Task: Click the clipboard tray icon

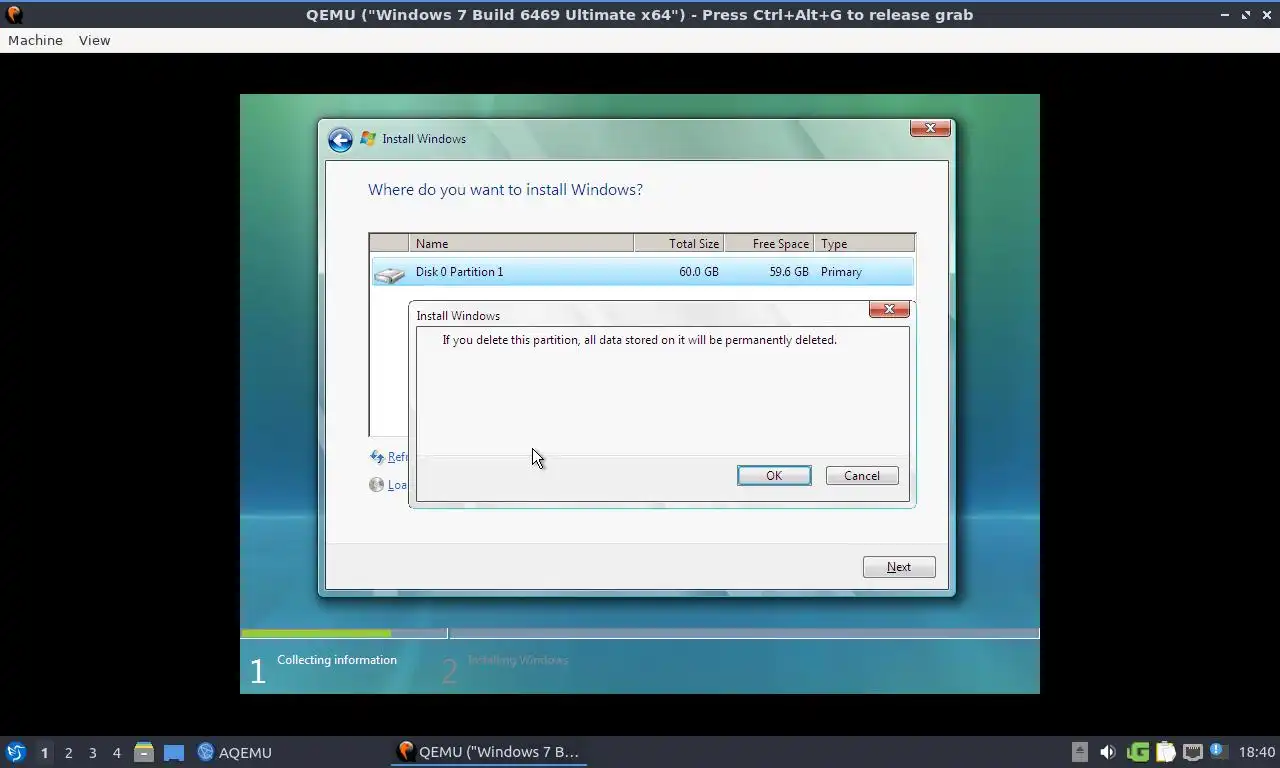Action: 1166,752
